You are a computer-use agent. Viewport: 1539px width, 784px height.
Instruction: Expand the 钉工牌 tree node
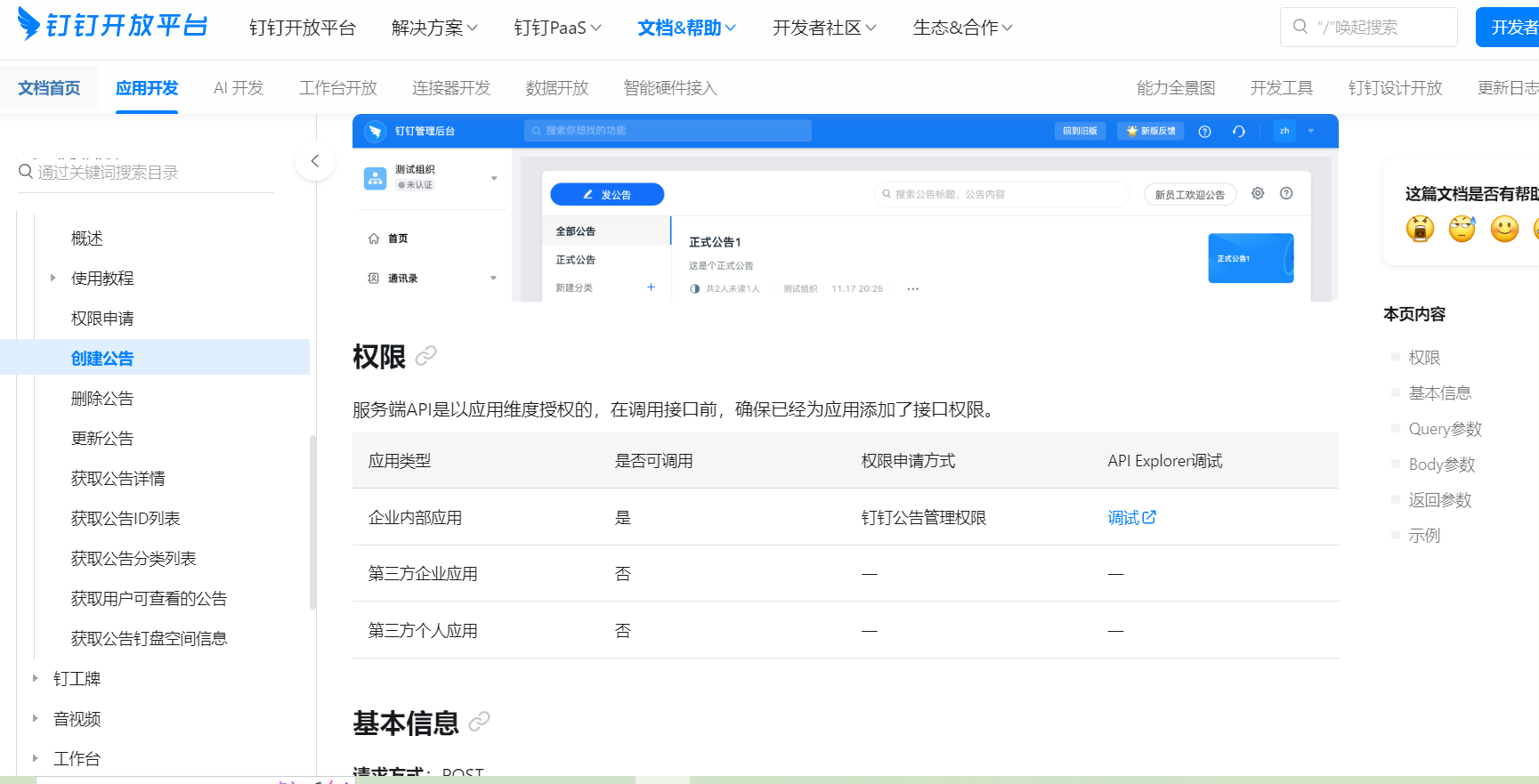pos(35,678)
